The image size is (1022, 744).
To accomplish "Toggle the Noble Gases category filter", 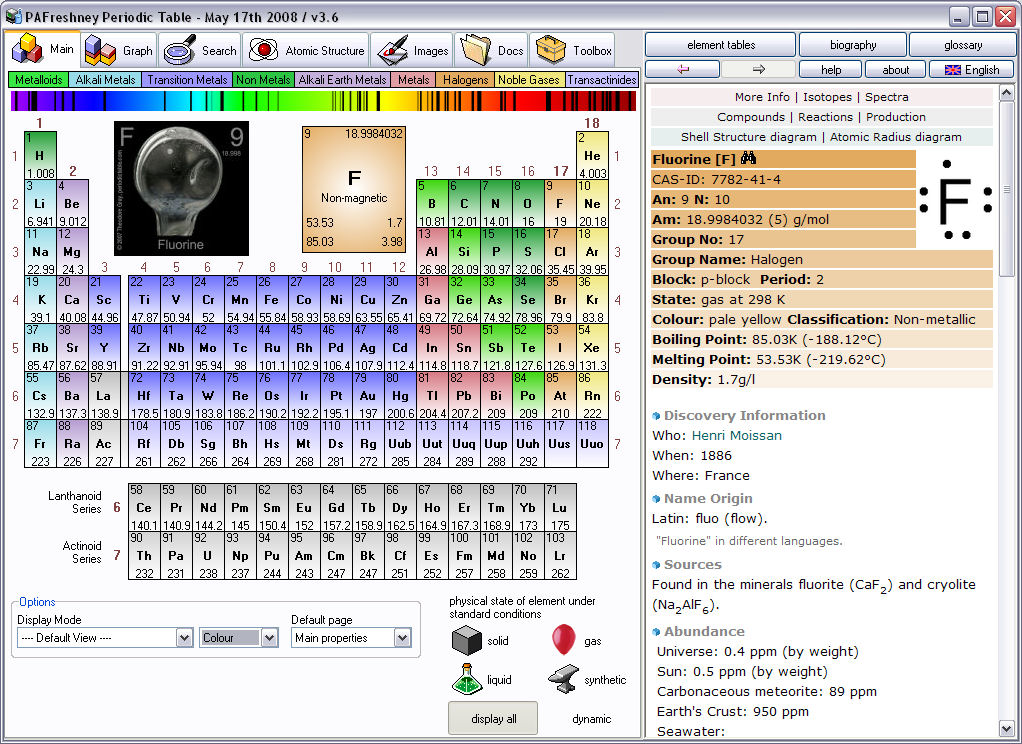I will pyautogui.click(x=529, y=80).
